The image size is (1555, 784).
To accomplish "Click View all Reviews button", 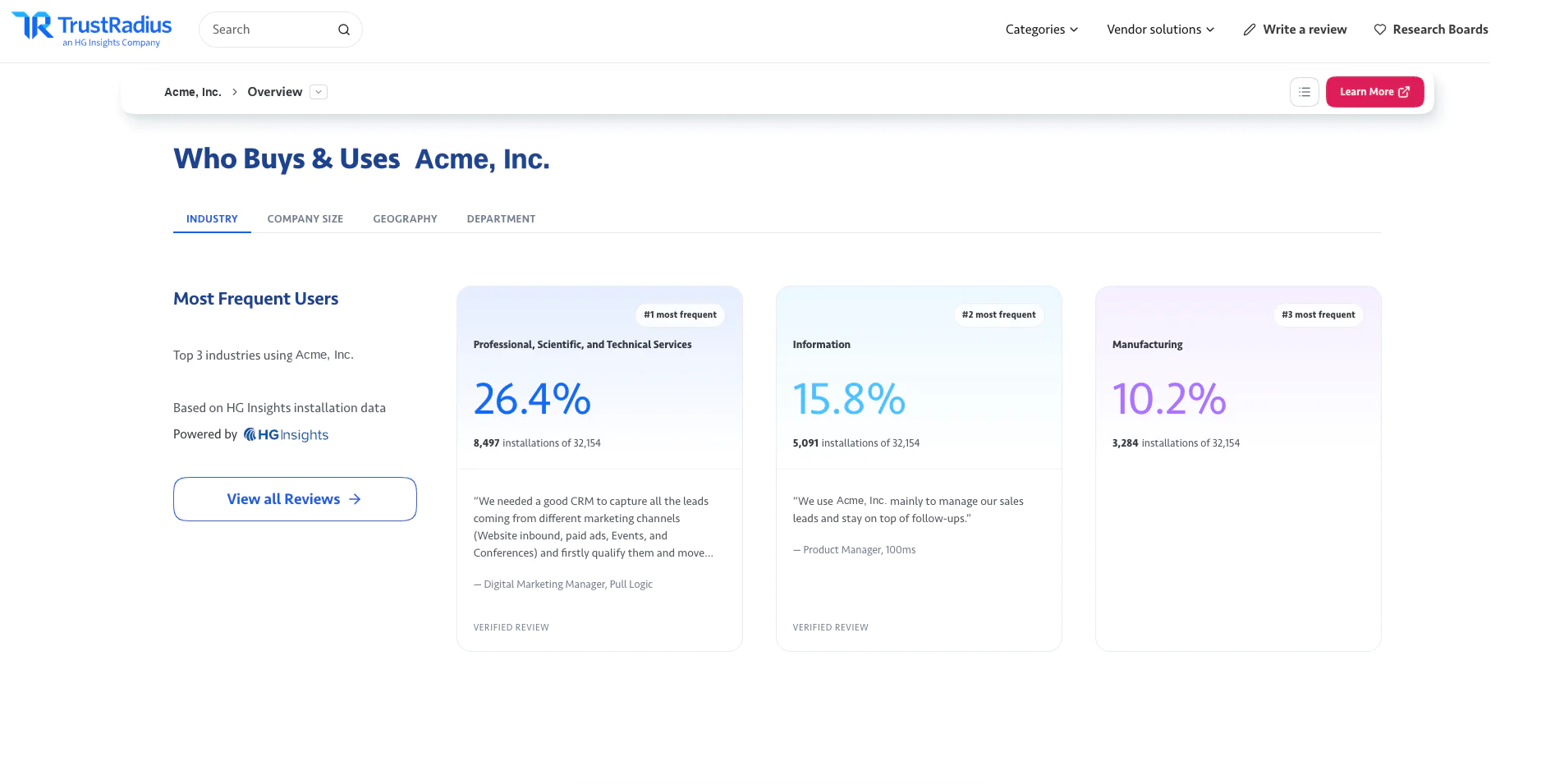I will tap(295, 499).
